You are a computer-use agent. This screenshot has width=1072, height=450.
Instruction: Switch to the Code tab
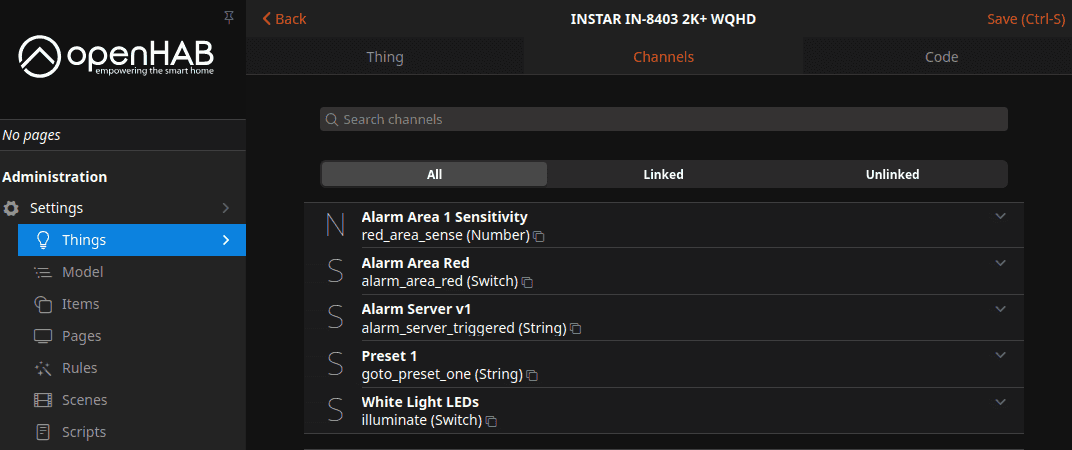[x=941, y=57]
